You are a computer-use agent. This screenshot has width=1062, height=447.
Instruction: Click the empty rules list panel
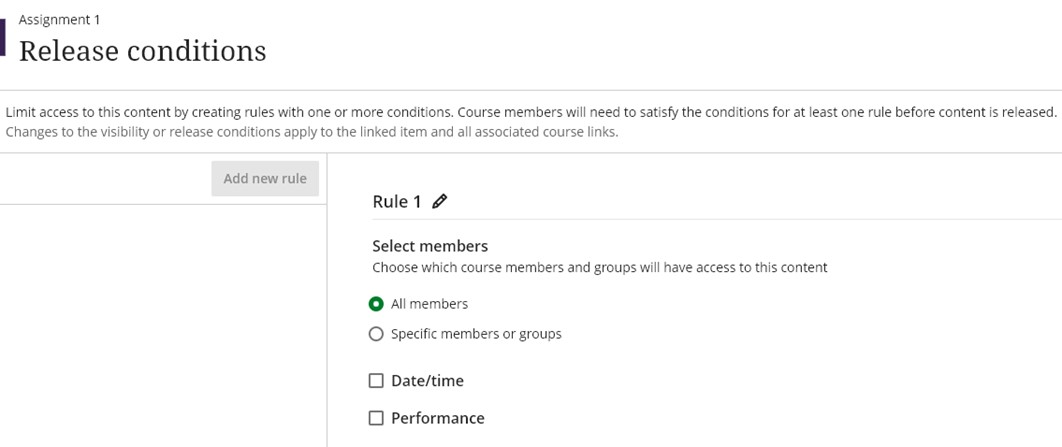163,326
